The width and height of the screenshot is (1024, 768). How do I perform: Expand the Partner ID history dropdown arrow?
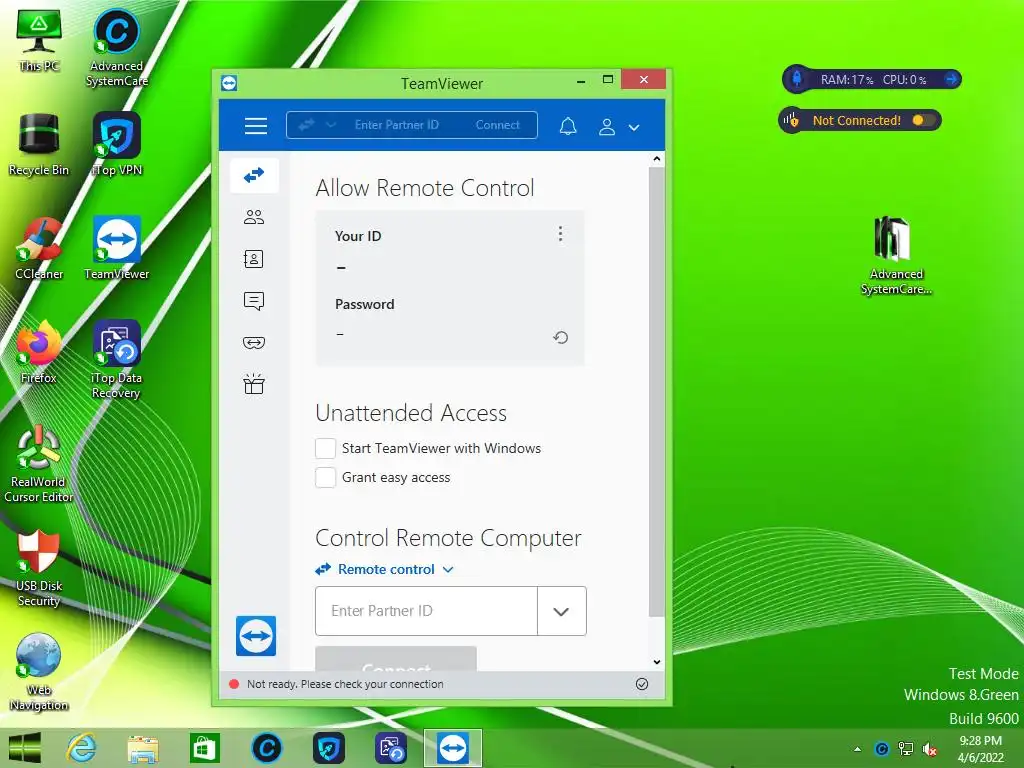(562, 611)
